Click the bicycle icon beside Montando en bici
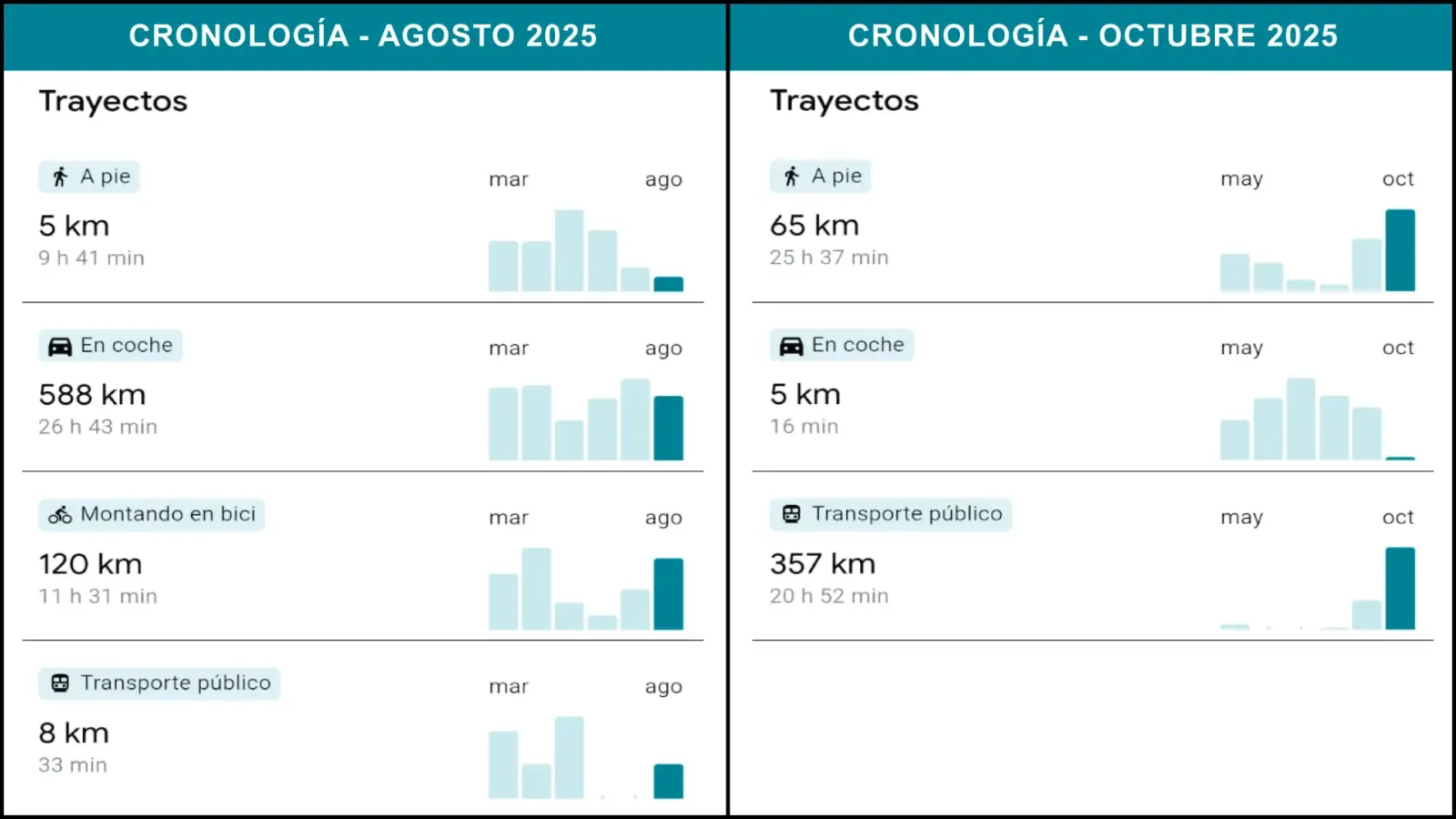1456x819 pixels. 60,515
